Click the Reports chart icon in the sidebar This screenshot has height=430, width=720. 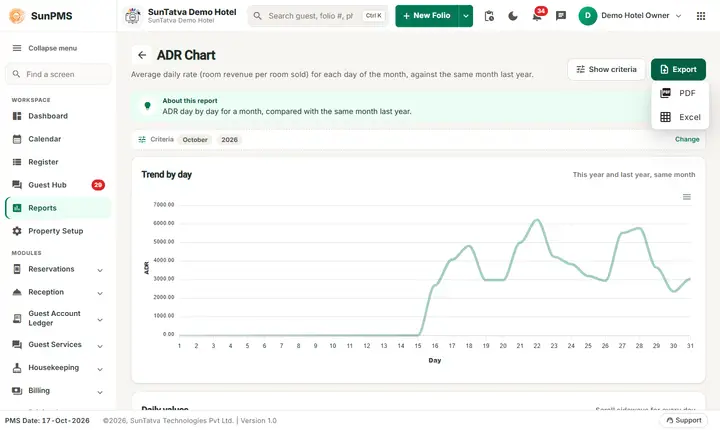(x=17, y=208)
